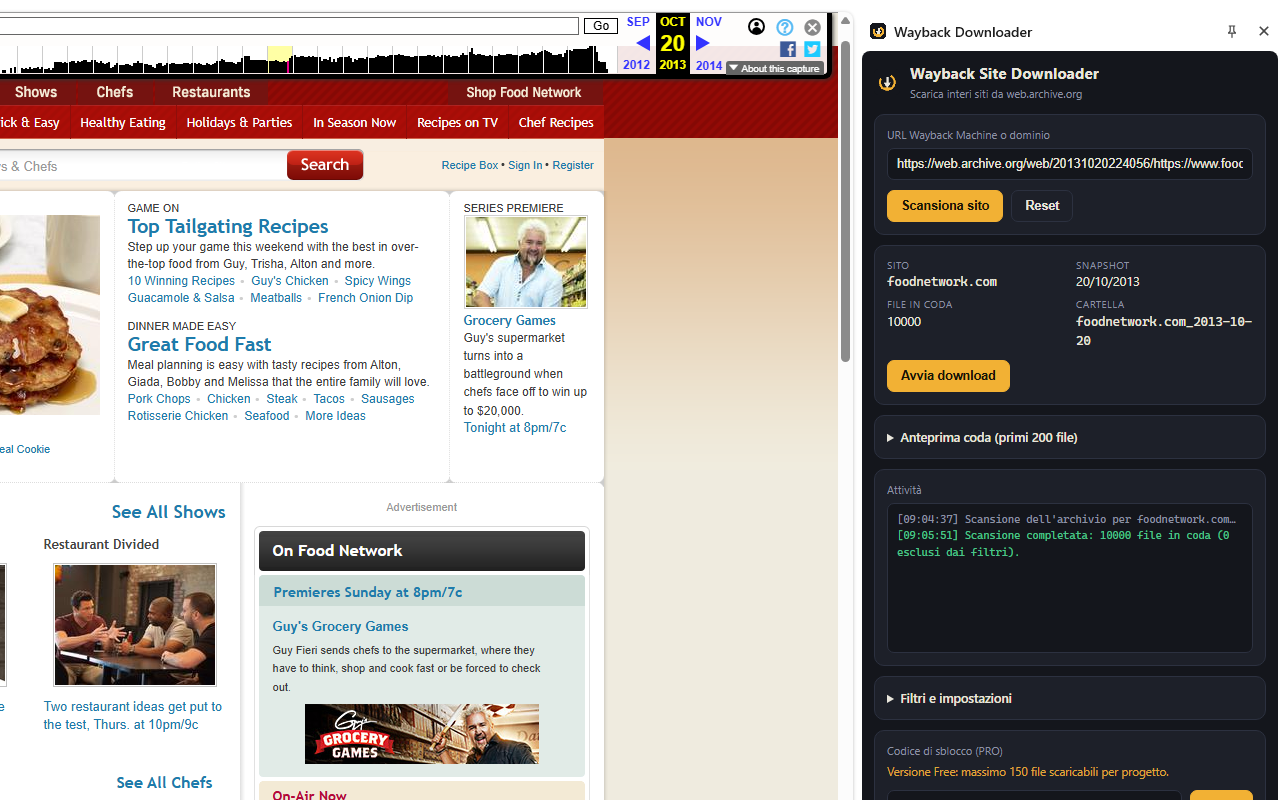
Task: Go to next month capture arrow
Action: pos(703,43)
